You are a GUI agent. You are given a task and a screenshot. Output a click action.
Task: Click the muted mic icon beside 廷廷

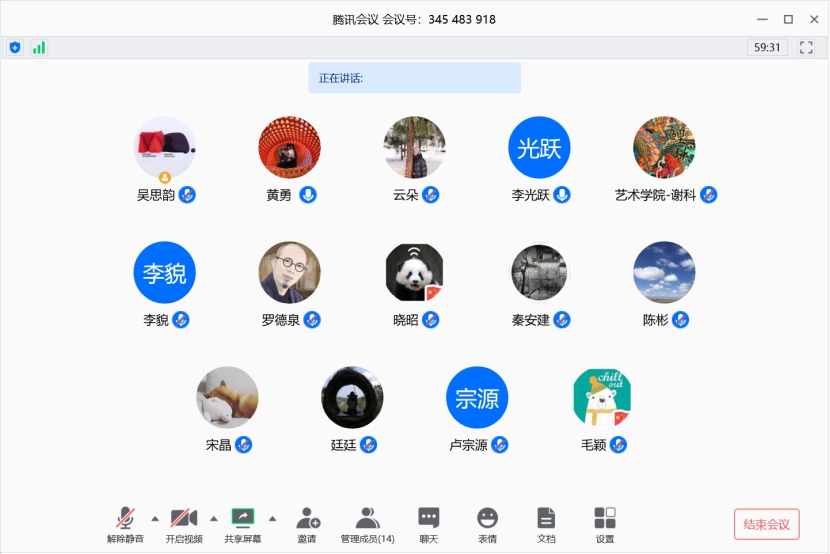click(369, 445)
